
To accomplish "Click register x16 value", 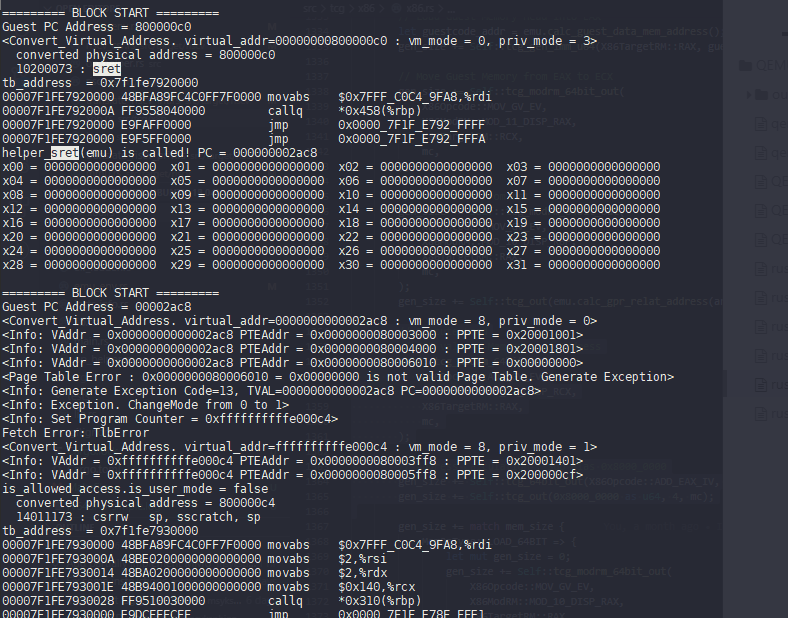I will [x=100, y=223].
